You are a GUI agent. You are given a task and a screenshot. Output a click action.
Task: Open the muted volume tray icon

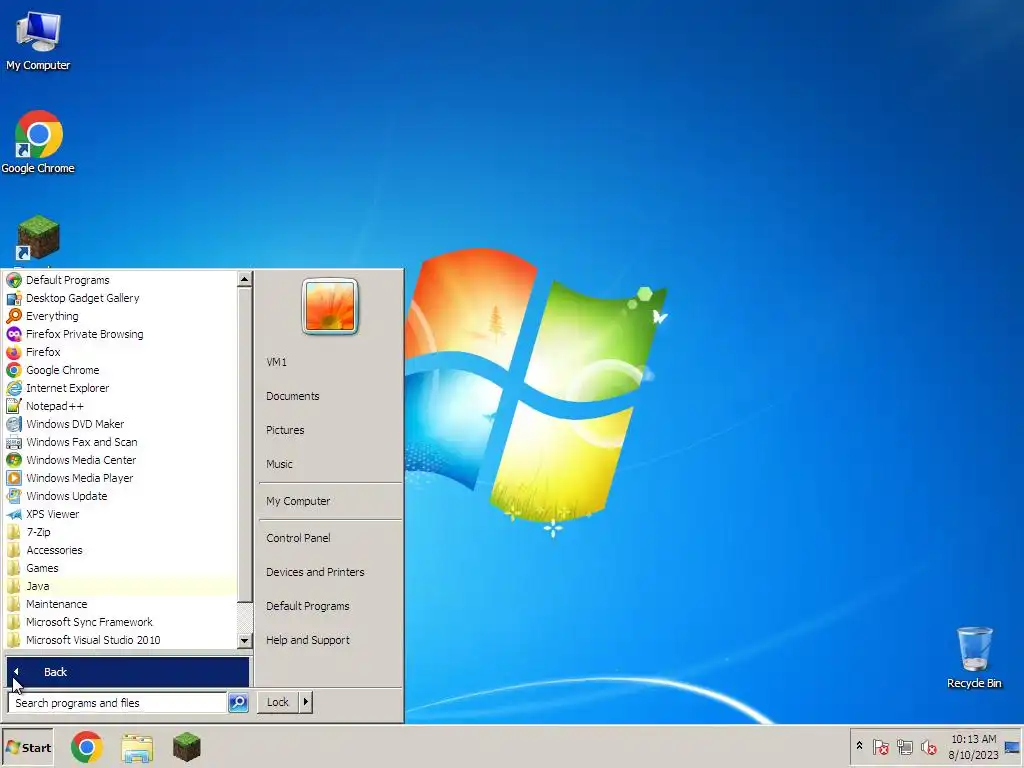[928, 746]
